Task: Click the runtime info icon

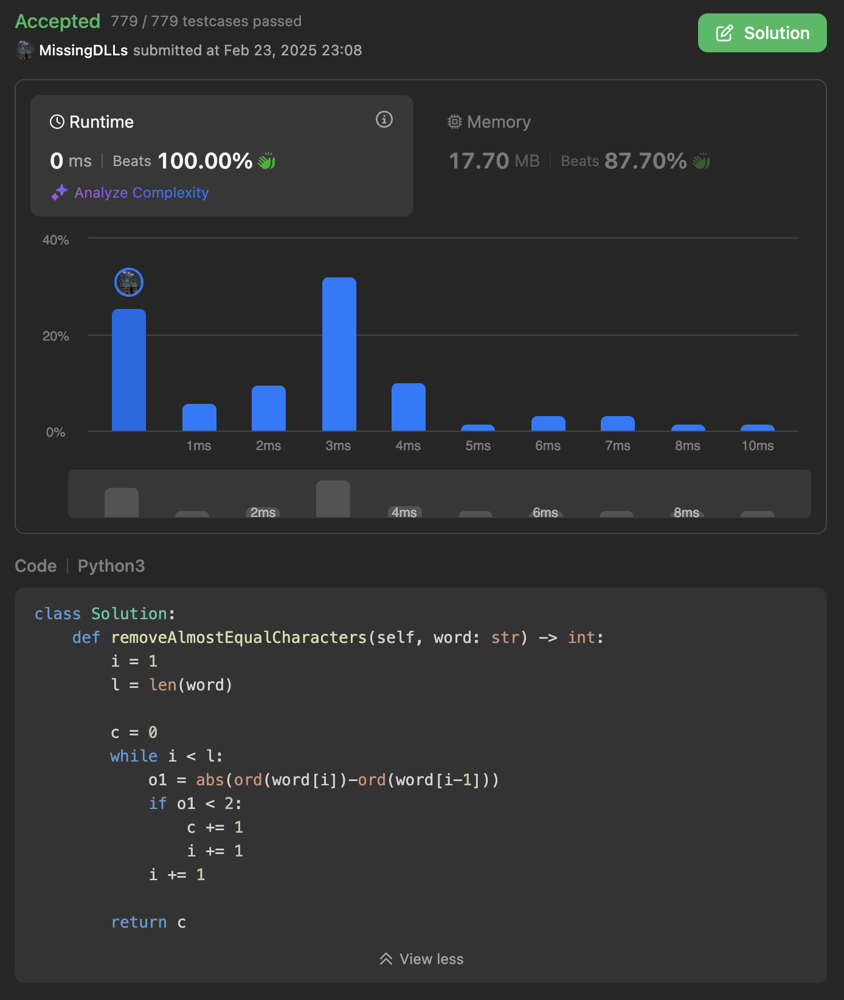Action: click(384, 119)
